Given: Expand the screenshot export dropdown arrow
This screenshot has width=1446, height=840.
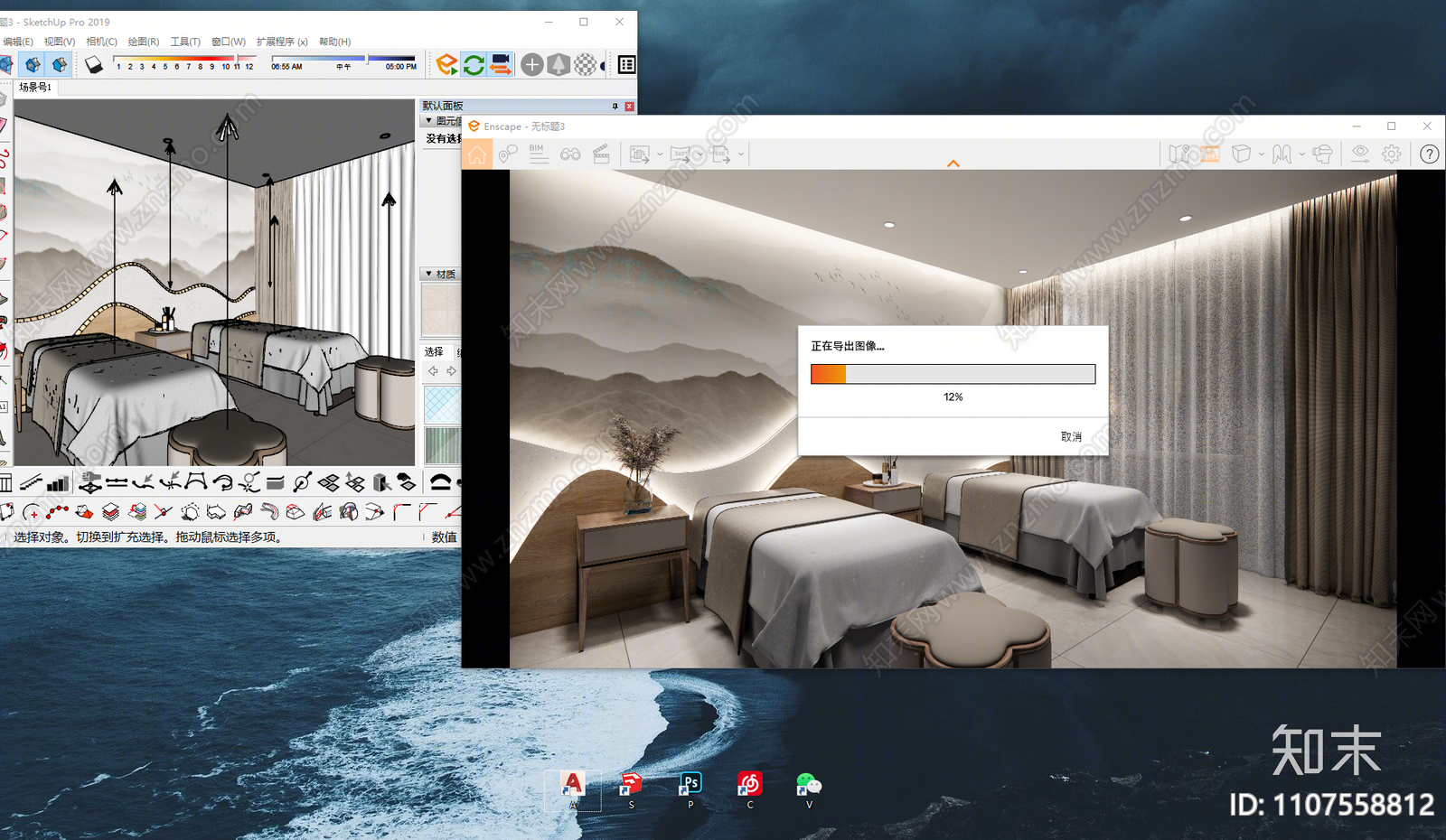Looking at the screenshot, I should coord(660,154).
